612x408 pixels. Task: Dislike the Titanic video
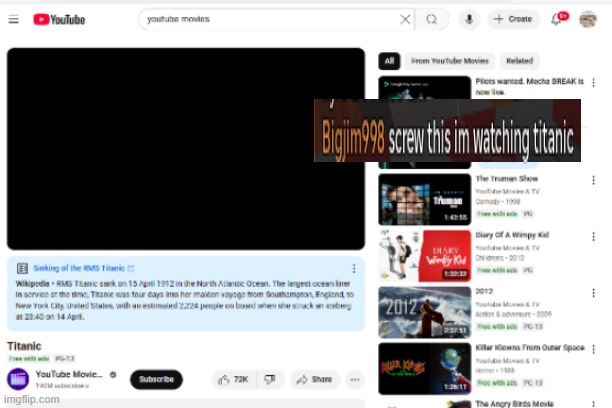pyautogui.click(x=270, y=379)
